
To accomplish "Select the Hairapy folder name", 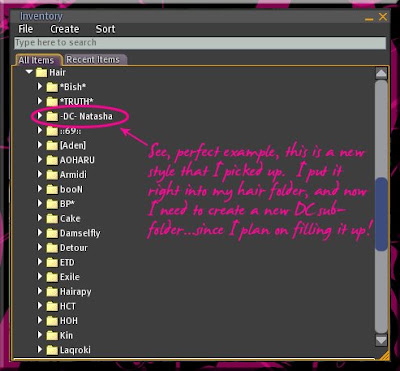I will tap(76, 292).
